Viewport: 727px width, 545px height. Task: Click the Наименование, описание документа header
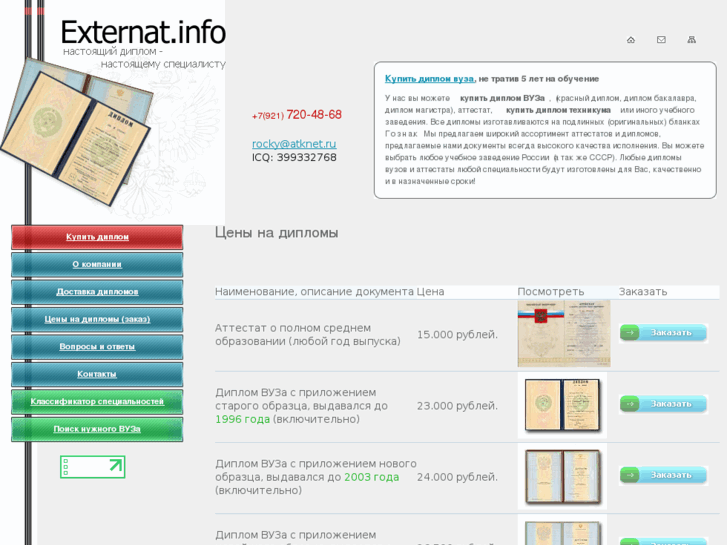(314, 292)
